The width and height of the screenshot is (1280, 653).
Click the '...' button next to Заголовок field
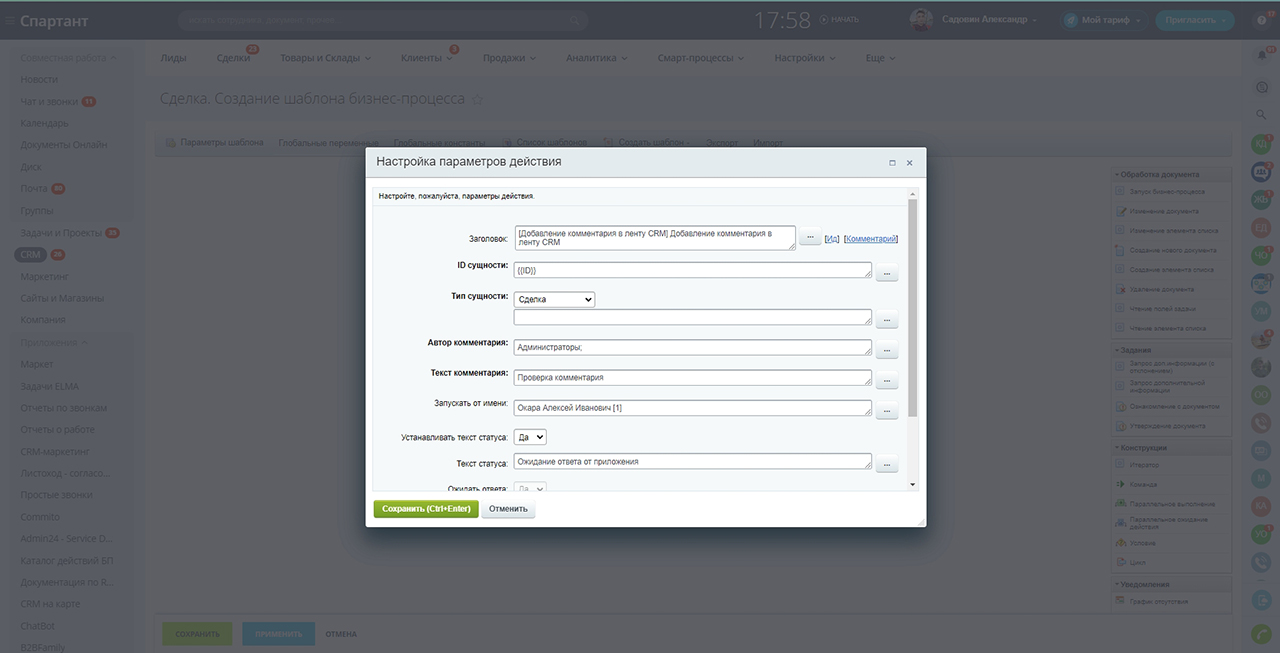(x=810, y=238)
